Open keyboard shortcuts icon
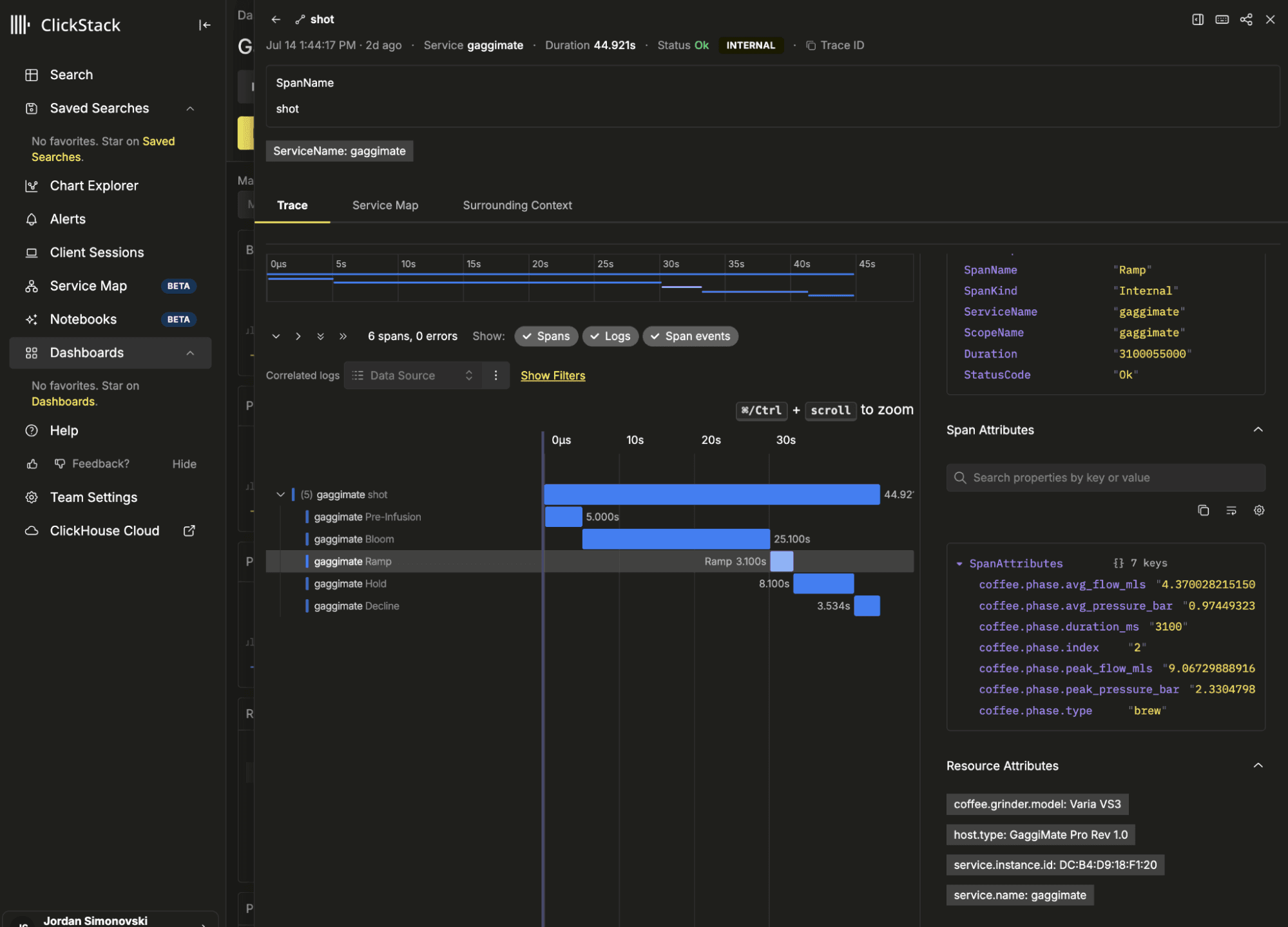The height and width of the screenshot is (927, 1288). coord(1222,19)
